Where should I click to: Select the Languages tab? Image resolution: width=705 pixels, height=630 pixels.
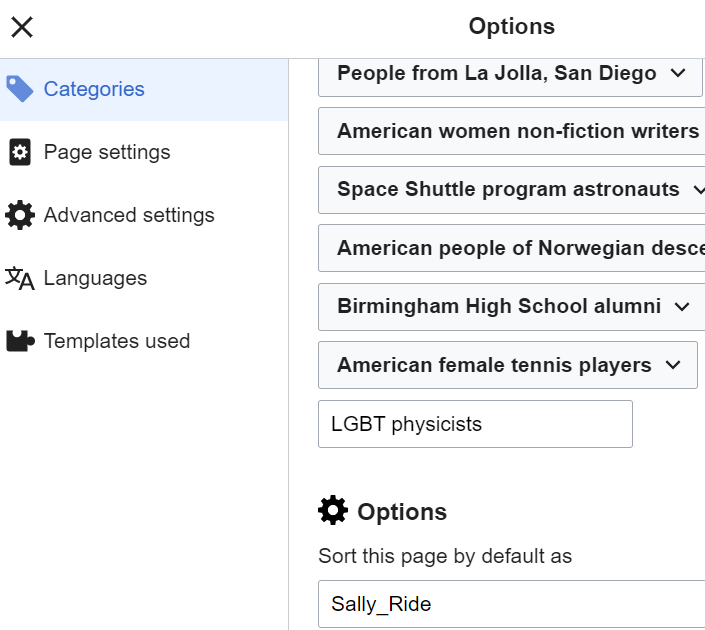coord(144,278)
